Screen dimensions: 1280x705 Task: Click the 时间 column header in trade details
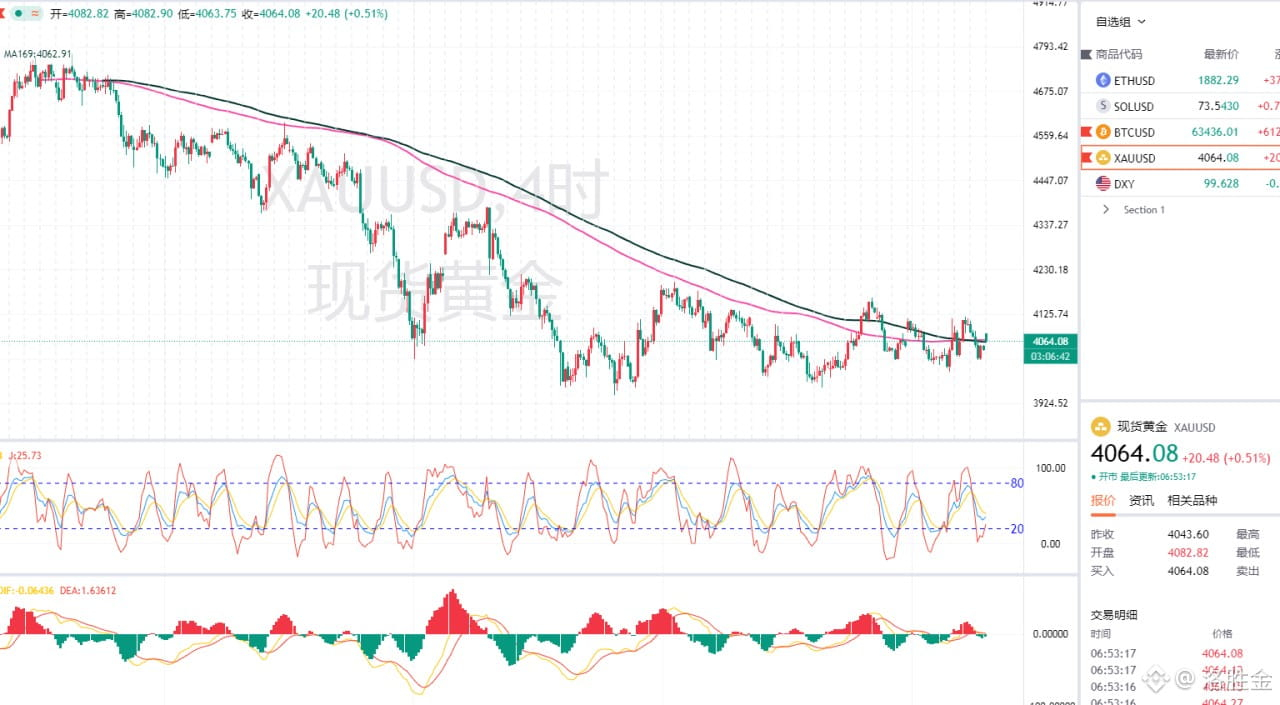coord(1100,634)
